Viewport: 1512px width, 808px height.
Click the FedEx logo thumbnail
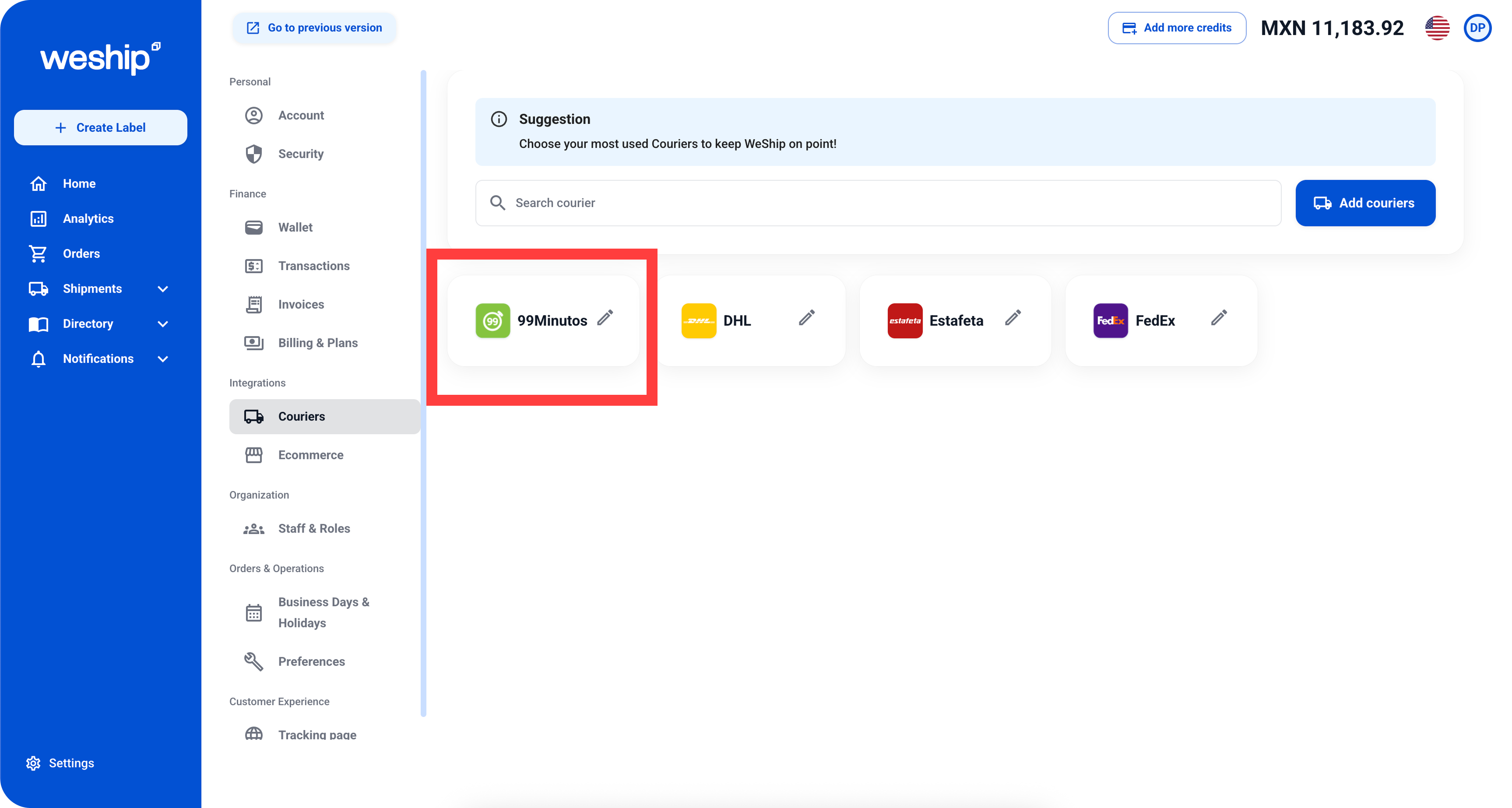[1110, 320]
